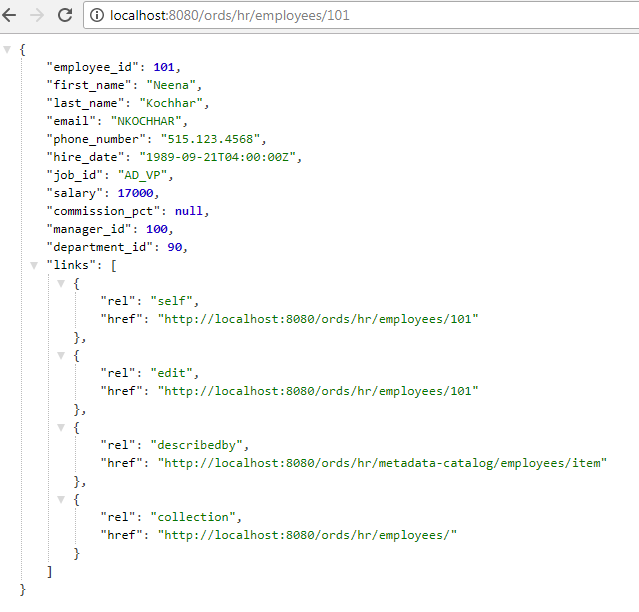Click the "last_name" key
This screenshot has width=639, height=612.
[x=86, y=103]
